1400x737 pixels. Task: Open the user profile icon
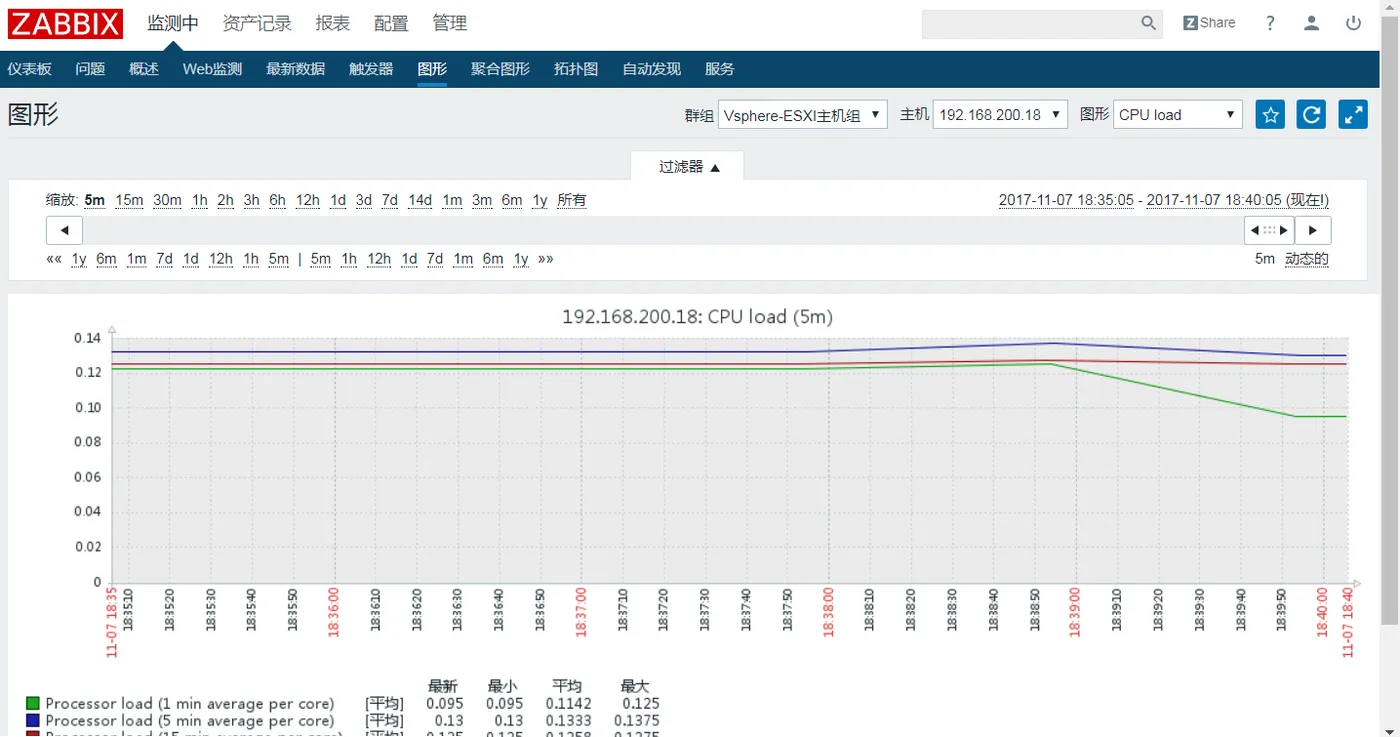click(1312, 23)
